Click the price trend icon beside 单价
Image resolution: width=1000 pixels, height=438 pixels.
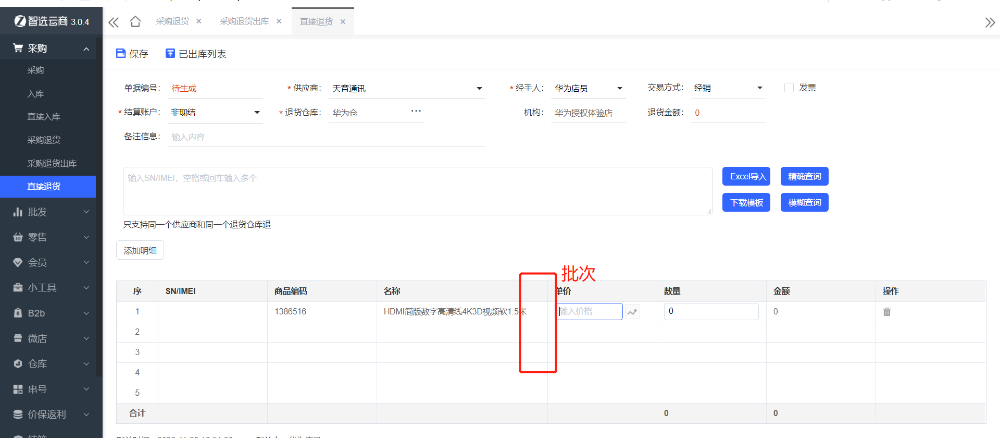click(x=632, y=312)
